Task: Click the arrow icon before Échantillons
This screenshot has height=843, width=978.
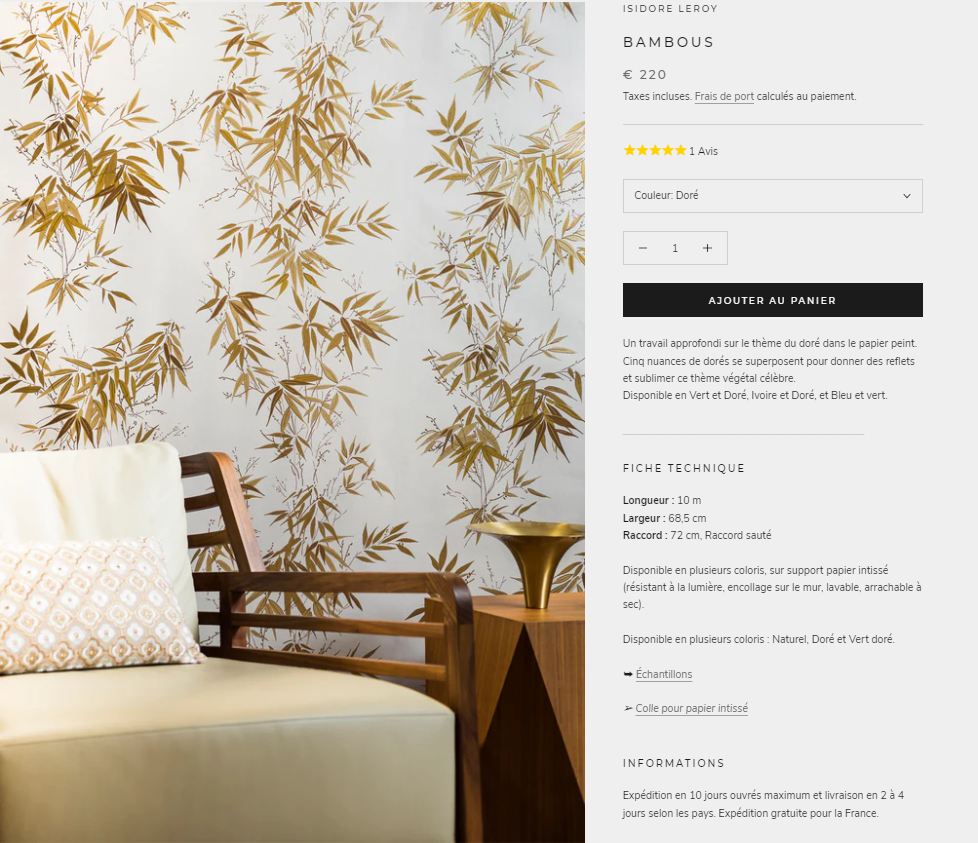Action: (x=627, y=674)
